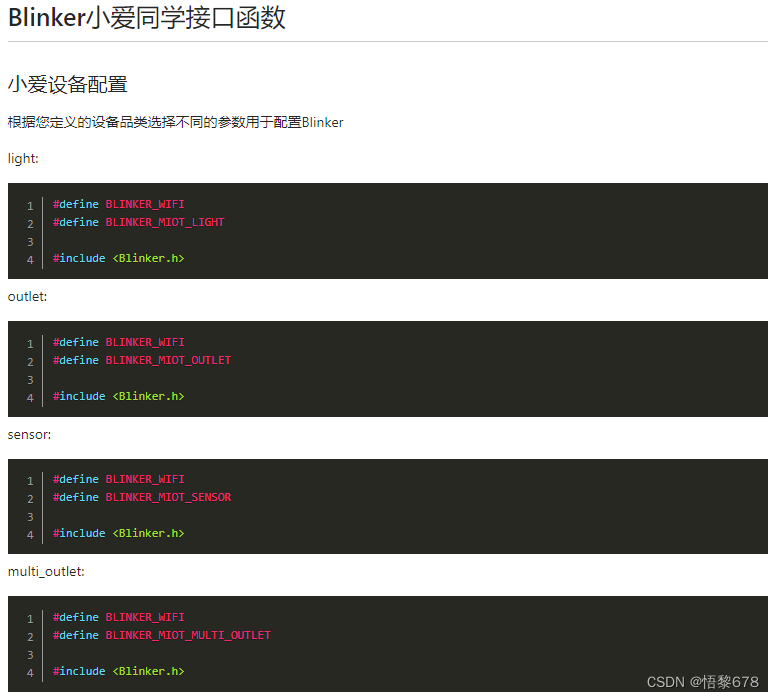Click BLINKER_MIOT_MULTI_OUTLET define line

click(x=162, y=635)
